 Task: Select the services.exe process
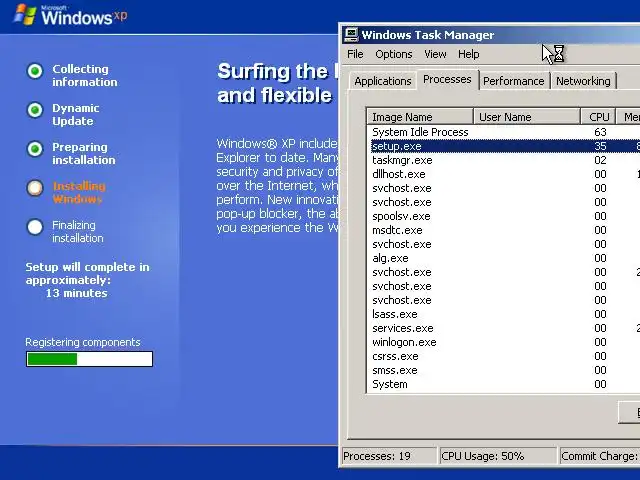click(x=504, y=328)
